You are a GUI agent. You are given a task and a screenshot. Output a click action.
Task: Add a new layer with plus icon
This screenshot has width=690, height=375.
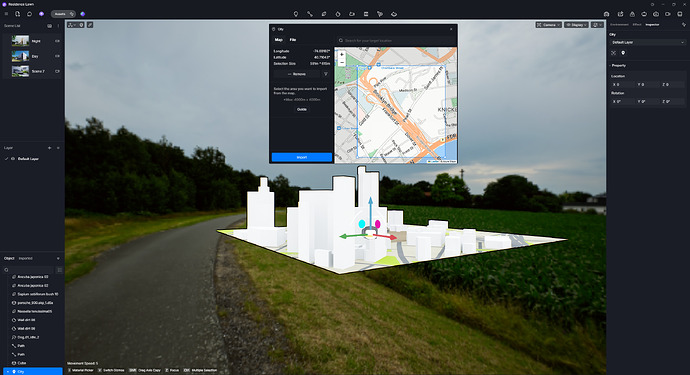[49, 148]
